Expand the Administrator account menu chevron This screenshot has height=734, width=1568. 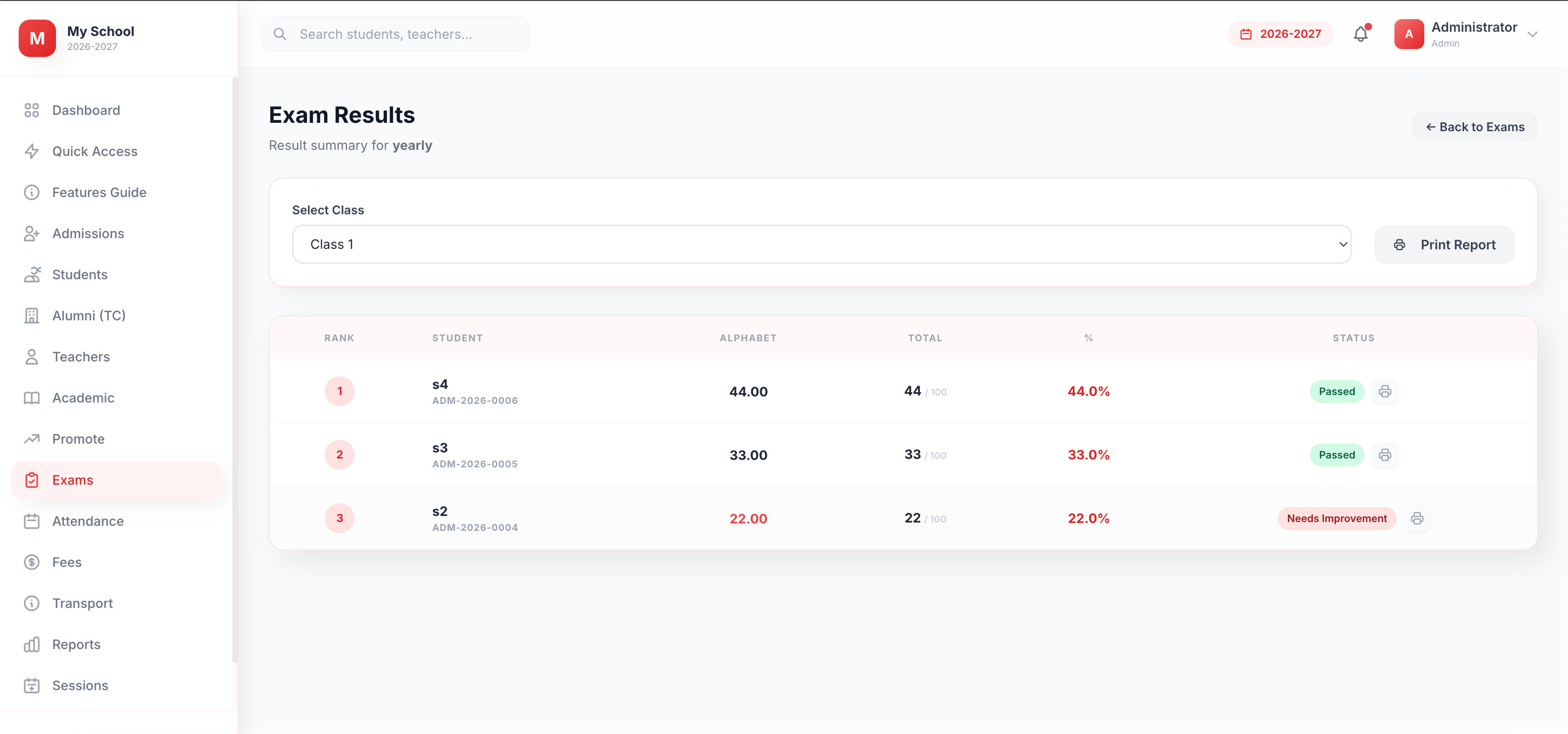[1533, 35]
